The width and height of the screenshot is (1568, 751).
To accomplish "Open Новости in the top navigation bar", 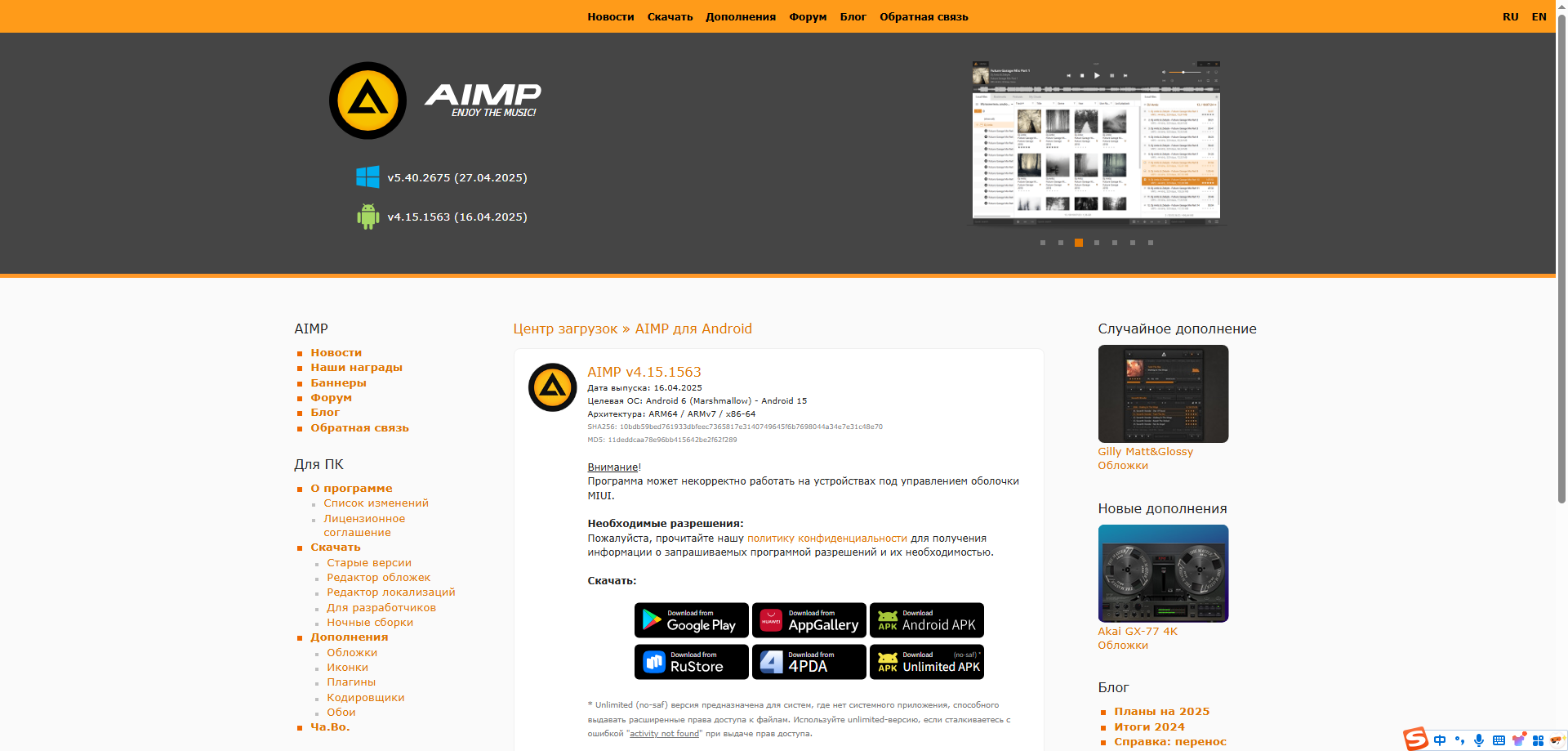I will pyautogui.click(x=611, y=16).
